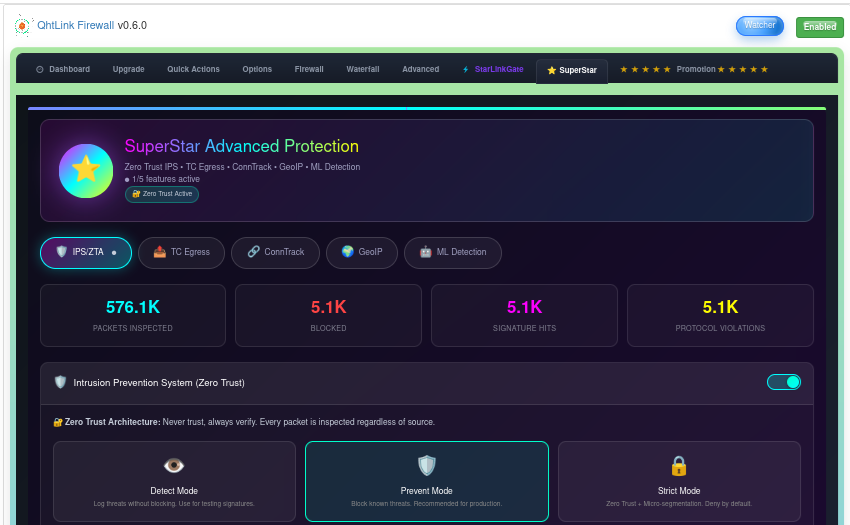Screen dimensions: 850x525
Task: Click the Packets Inspected stat card
Action: point(133,314)
